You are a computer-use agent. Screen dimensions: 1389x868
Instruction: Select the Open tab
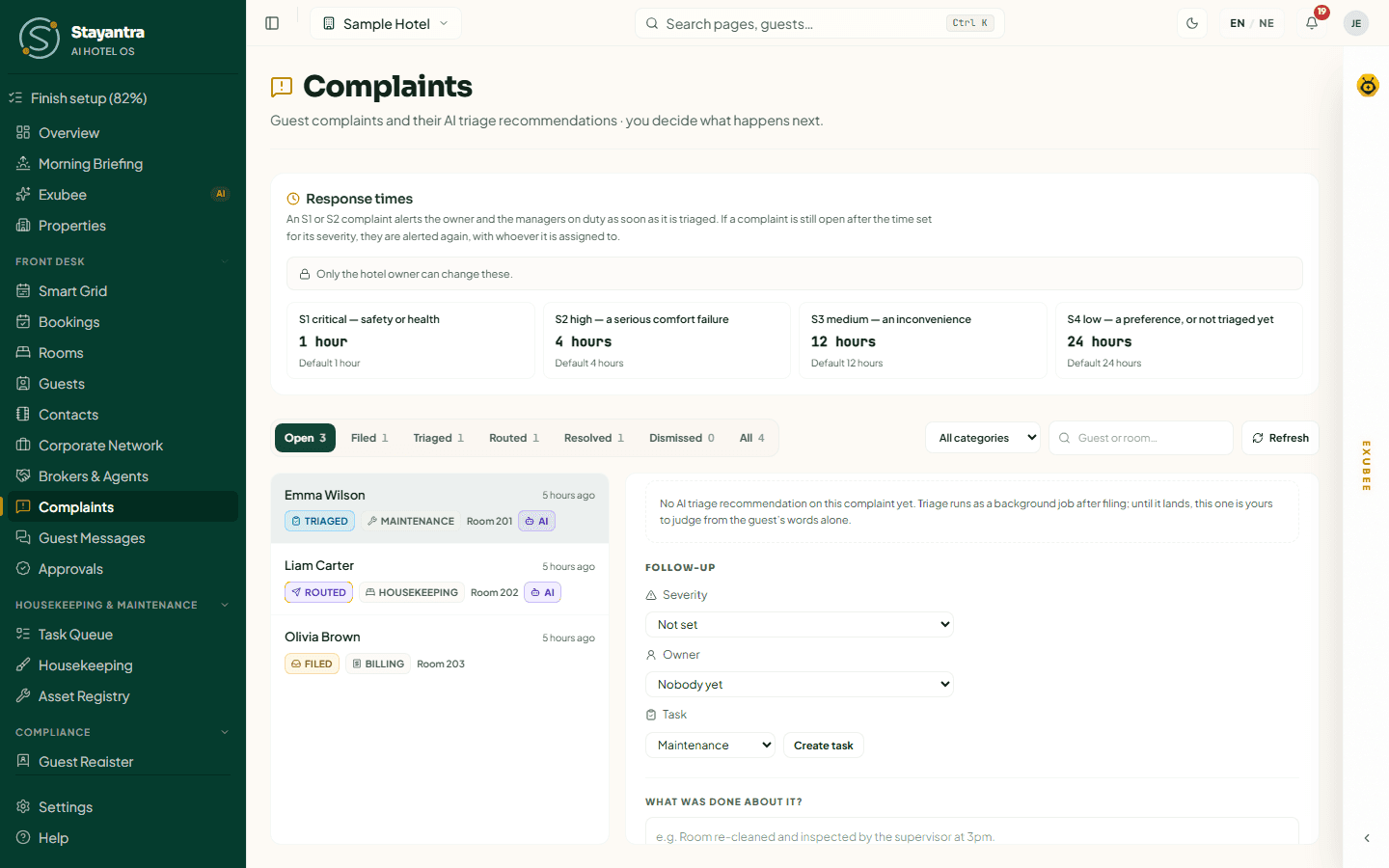coord(306,438)
